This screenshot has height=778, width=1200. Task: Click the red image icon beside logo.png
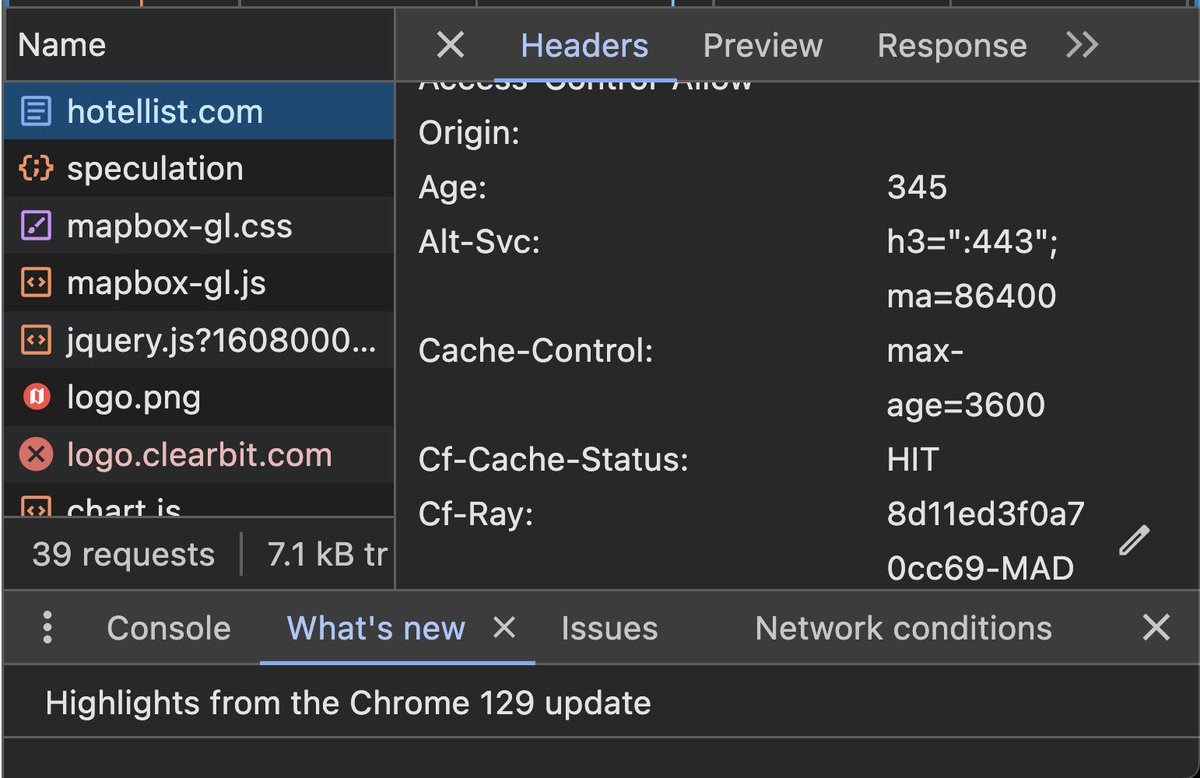click(36, 397)
